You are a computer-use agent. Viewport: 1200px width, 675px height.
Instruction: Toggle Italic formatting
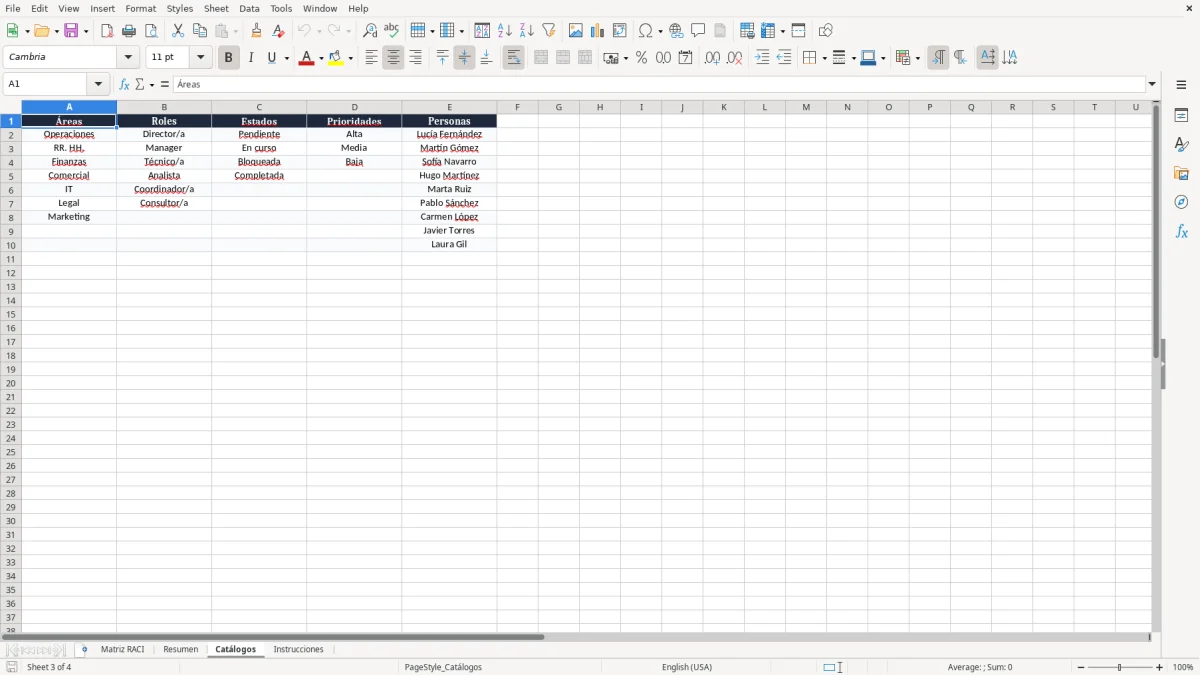pos(251,58)
